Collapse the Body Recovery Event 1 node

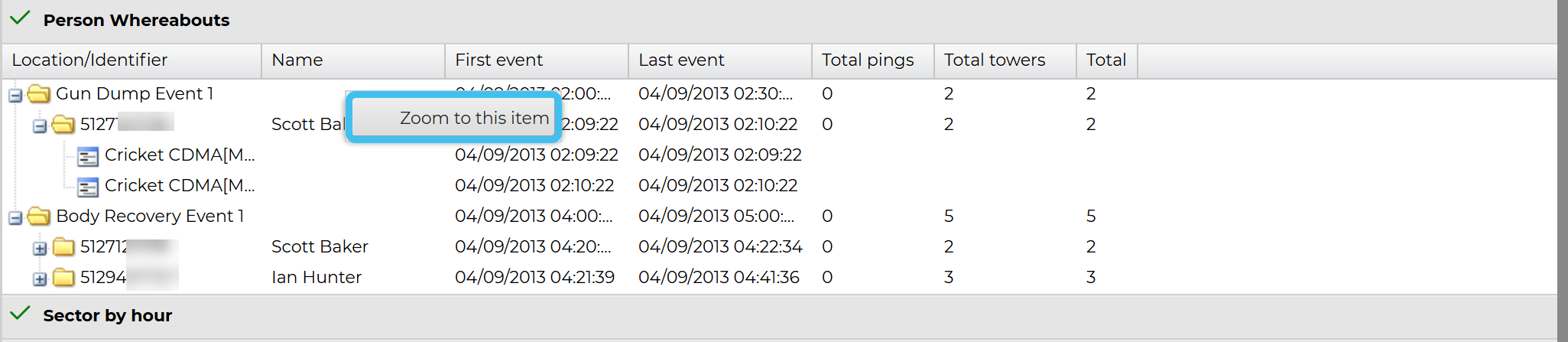pyautogui.click(x=15, y=218)
